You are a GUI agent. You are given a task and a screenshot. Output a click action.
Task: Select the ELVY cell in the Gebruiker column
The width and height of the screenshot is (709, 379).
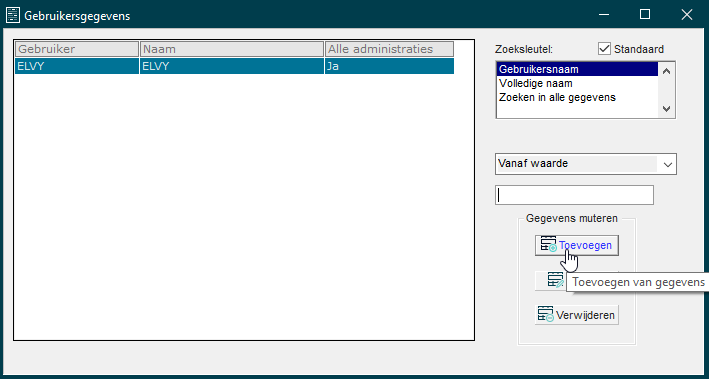(x=77, y=66)
